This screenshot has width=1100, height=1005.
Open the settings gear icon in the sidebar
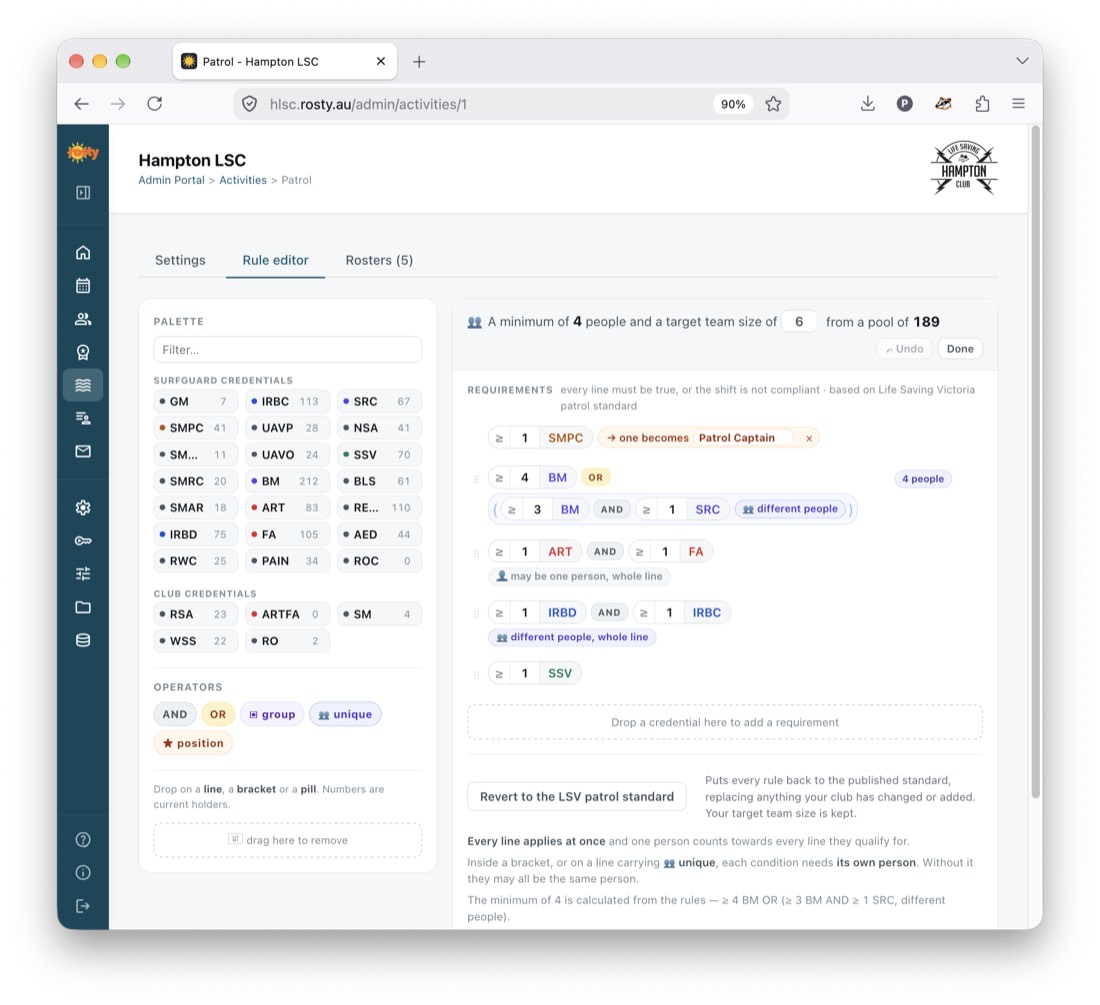tap(83, 507)
